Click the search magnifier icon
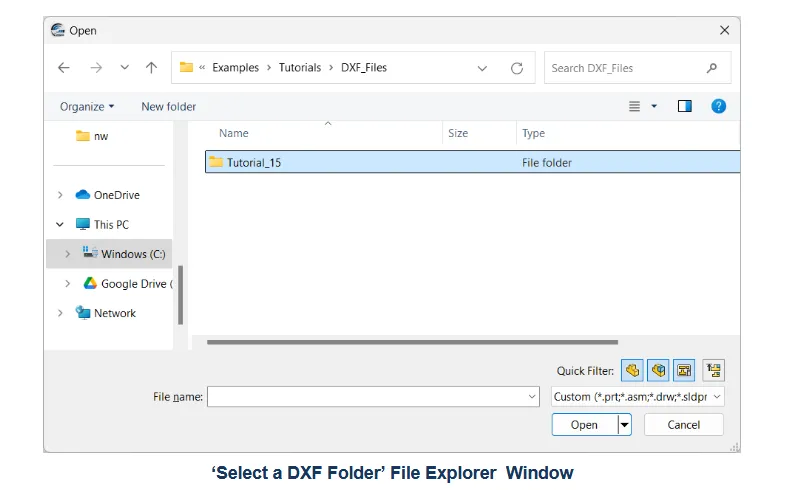 (712, 68)
